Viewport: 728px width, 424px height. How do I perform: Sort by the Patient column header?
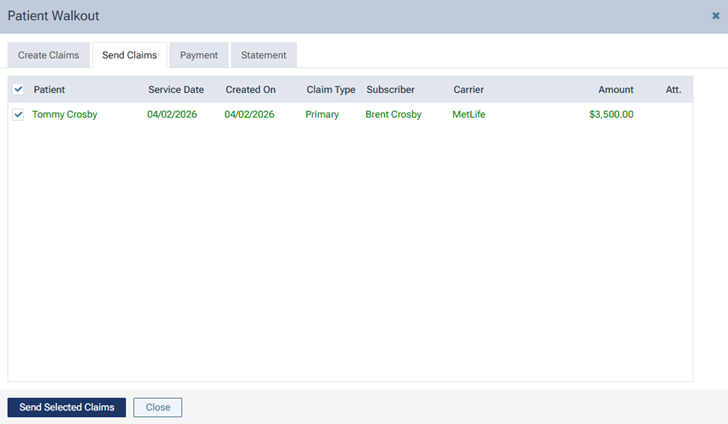(x=49, y=90)
